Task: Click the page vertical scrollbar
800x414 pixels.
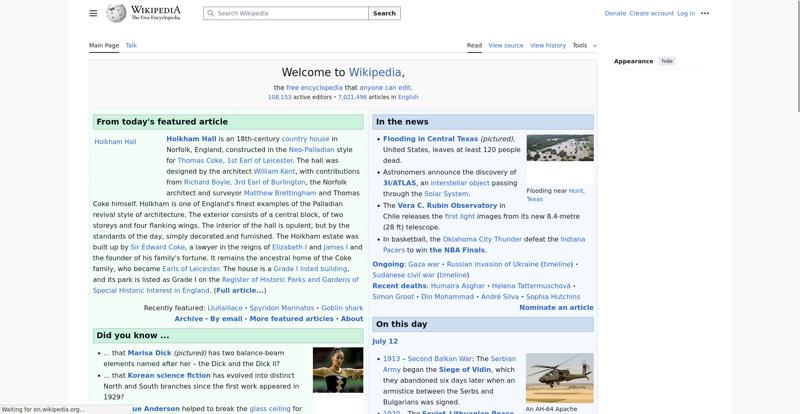Action: 798,56
